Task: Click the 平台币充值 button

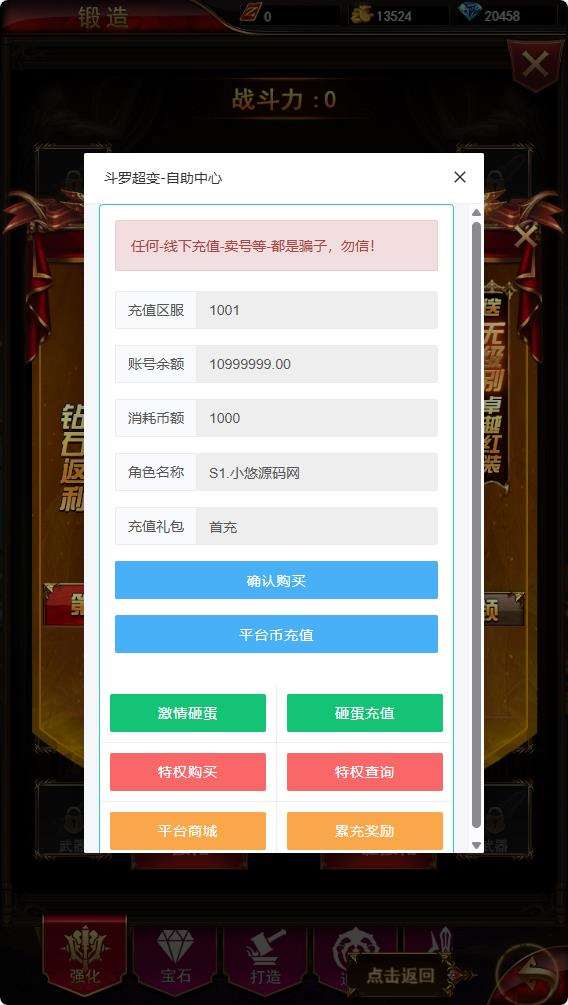Action: (x=276, y=634)
